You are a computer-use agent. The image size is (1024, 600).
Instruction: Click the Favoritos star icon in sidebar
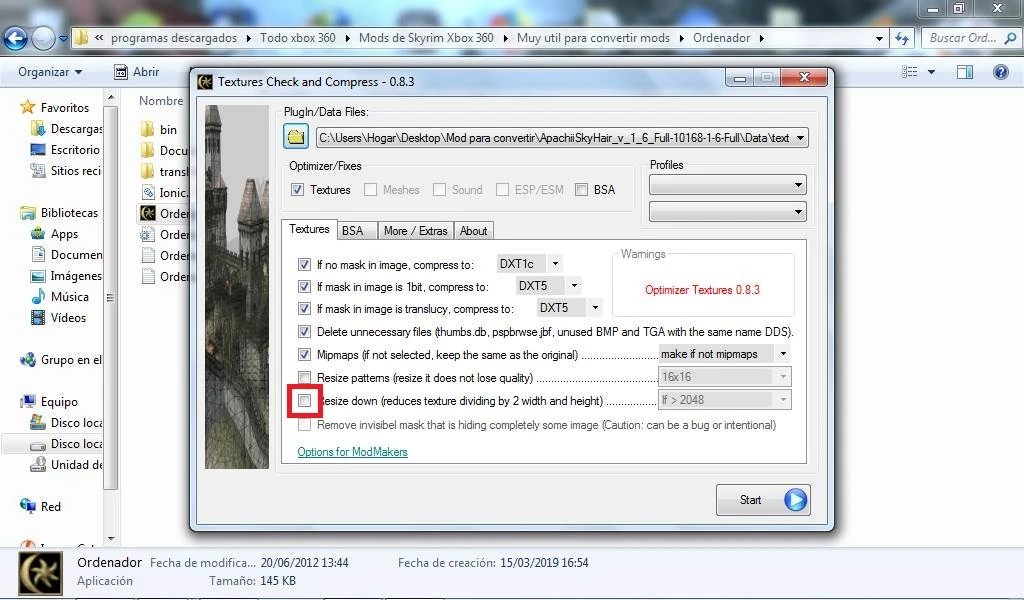pyautogui.click(x=27, y=107)
